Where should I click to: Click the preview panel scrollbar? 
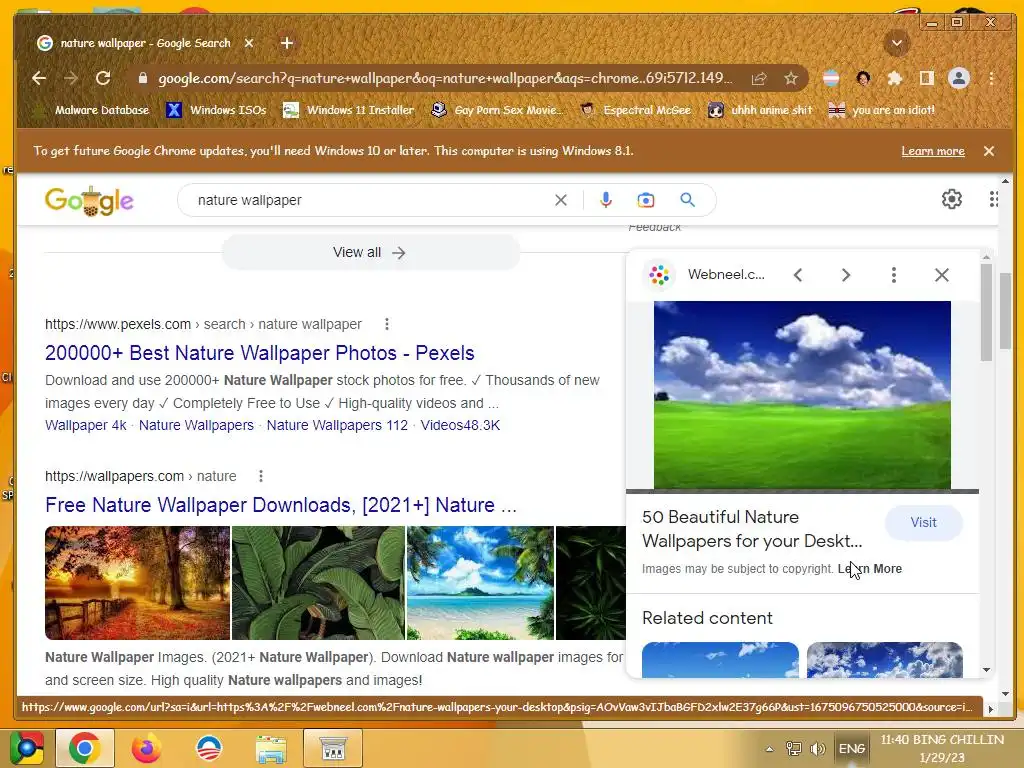point(986,312)
